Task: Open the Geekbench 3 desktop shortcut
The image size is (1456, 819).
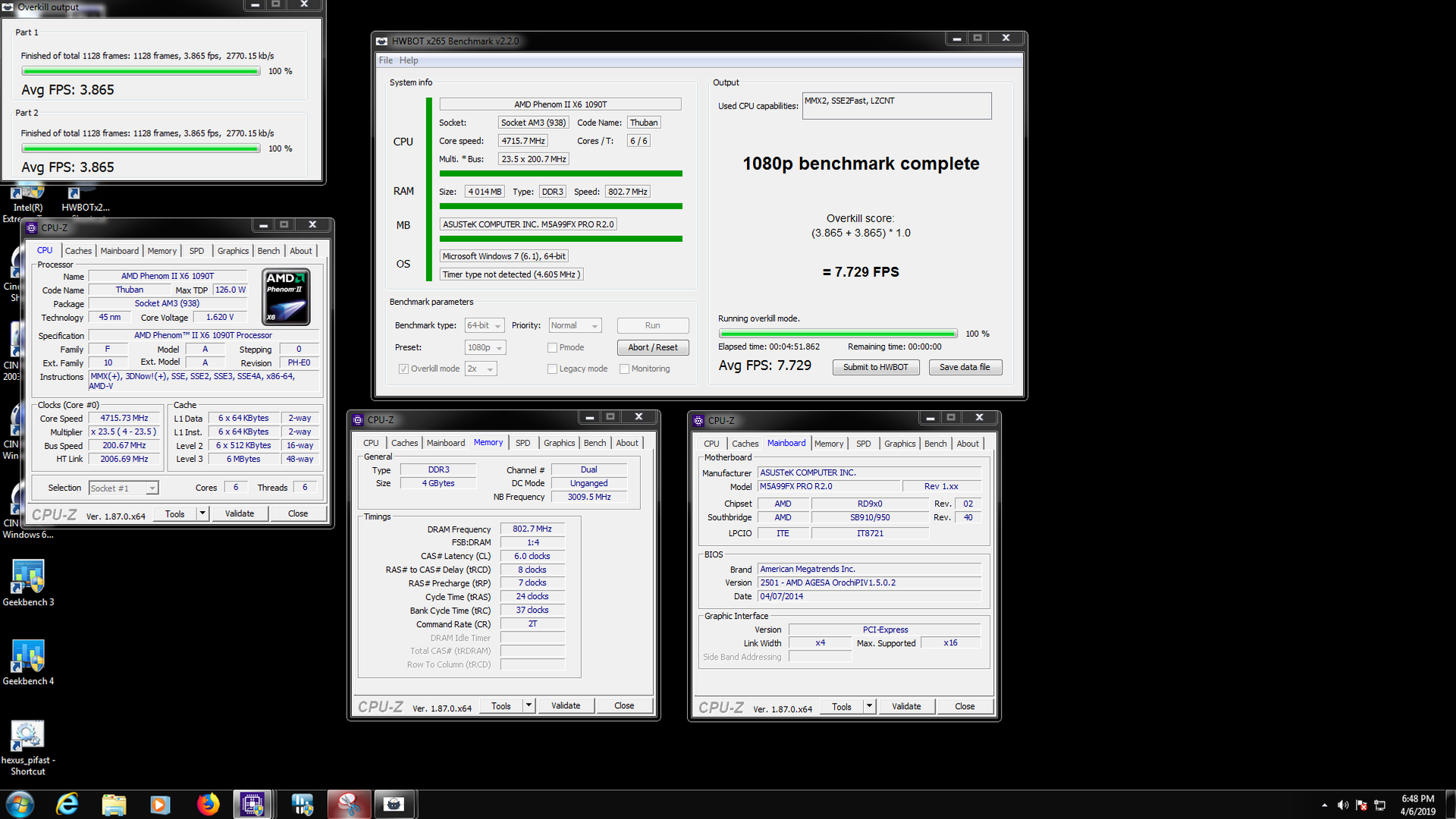Action: tap(28, 582)
